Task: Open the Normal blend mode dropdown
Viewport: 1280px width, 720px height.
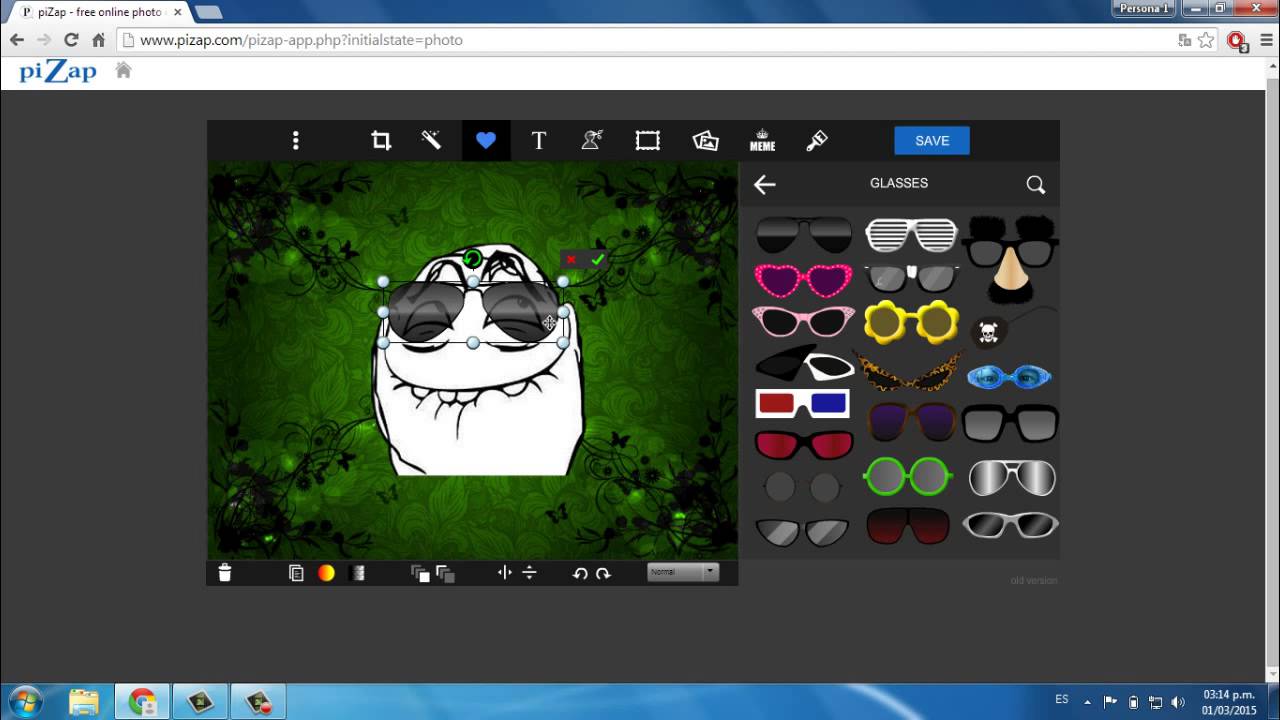Action: (683, 572)
